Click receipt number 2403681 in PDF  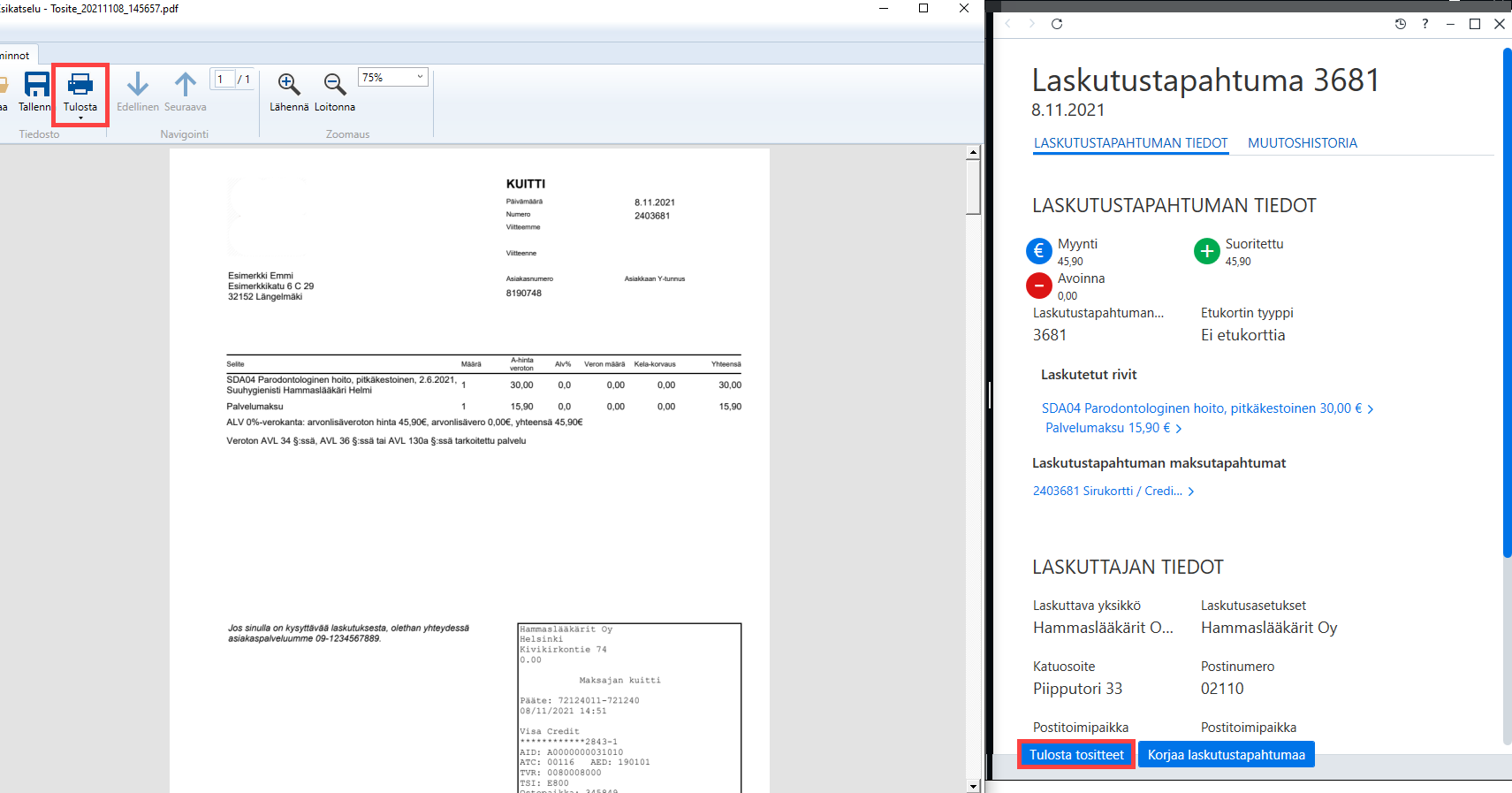pos(652,216)
